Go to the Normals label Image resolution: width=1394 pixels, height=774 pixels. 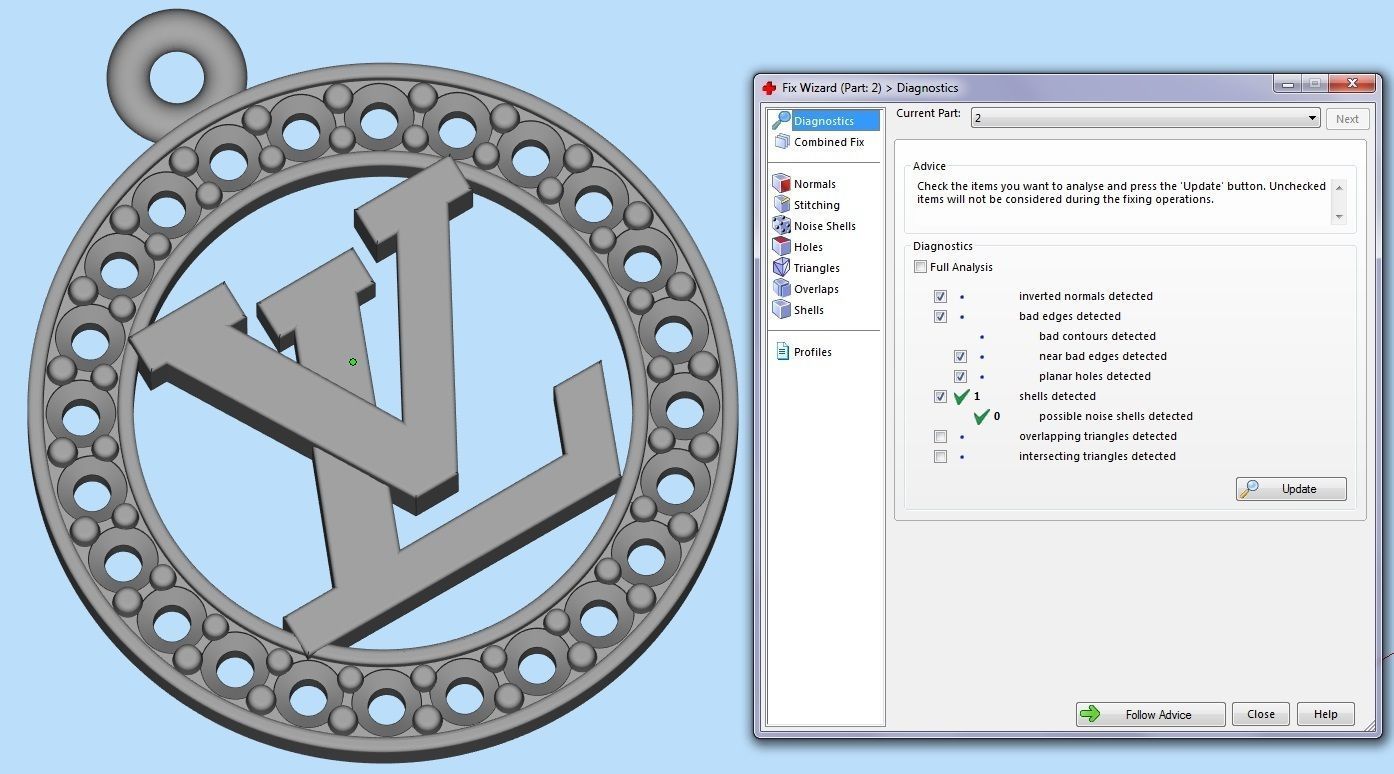pos(815,184)
